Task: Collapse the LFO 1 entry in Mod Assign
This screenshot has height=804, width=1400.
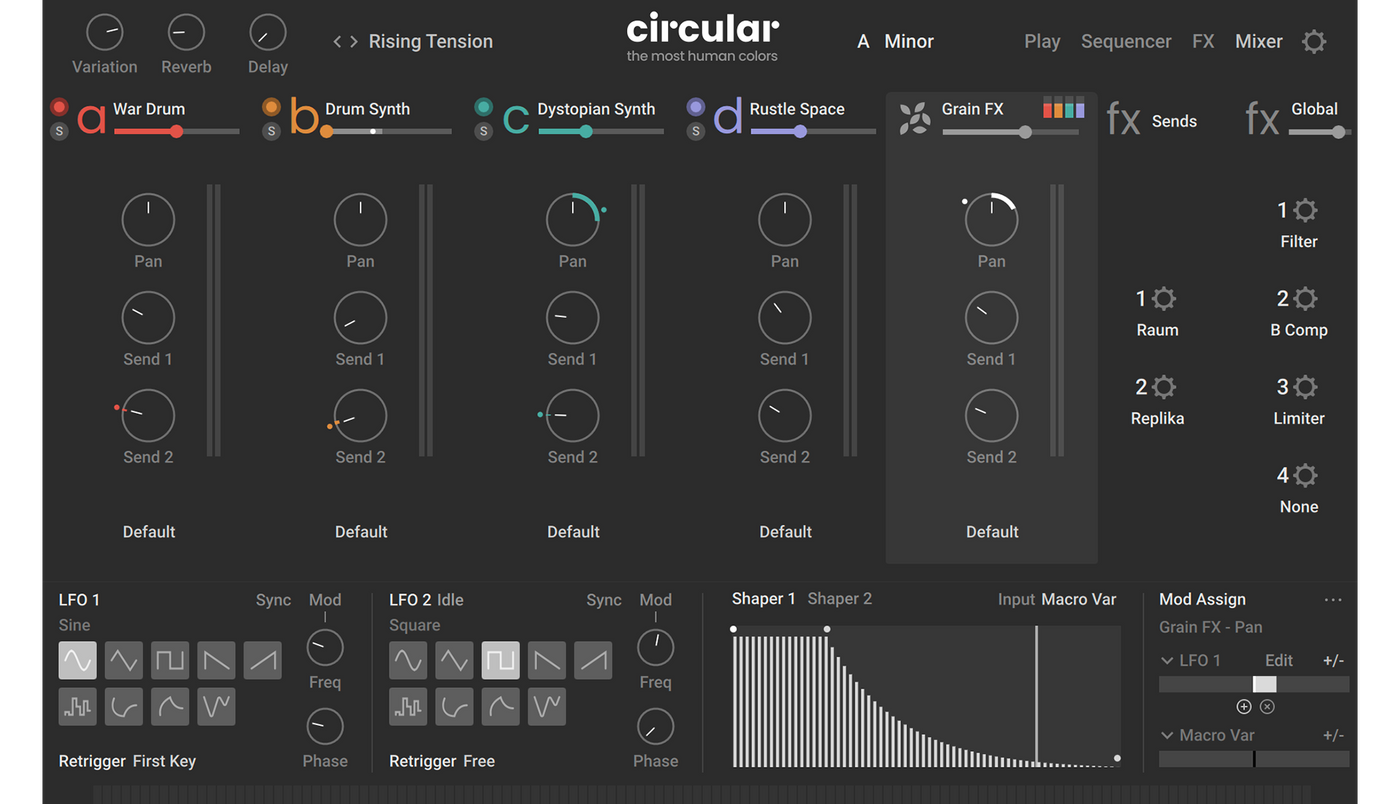Action: [1167, 661]
